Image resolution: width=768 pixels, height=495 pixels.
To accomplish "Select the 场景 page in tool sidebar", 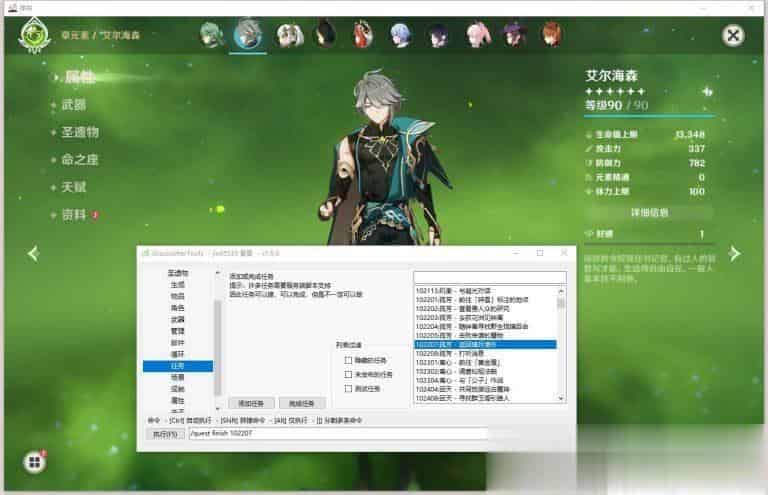I will (177, 377).
